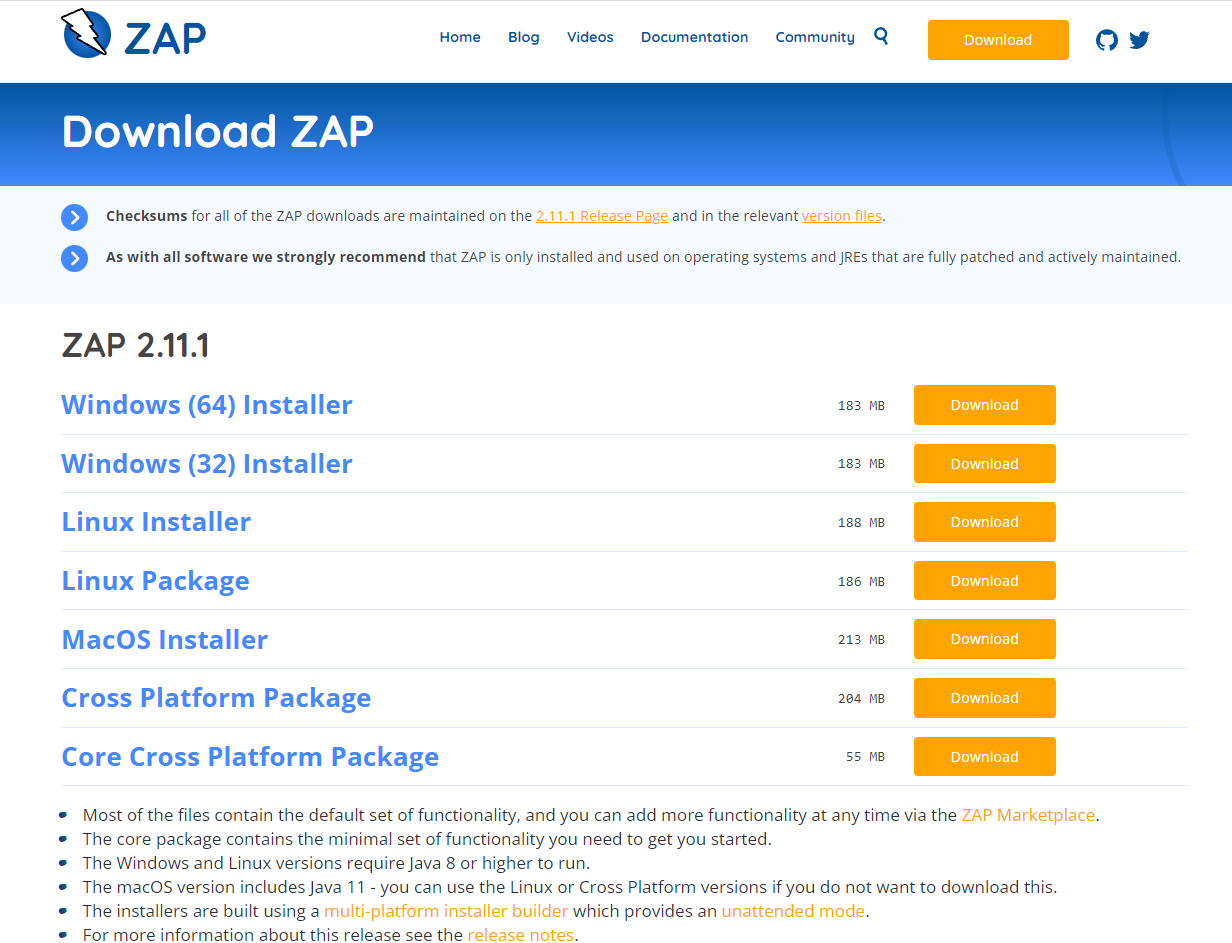Click the 204 MB size text
The image size is (1232, 943).
[861, 699]
